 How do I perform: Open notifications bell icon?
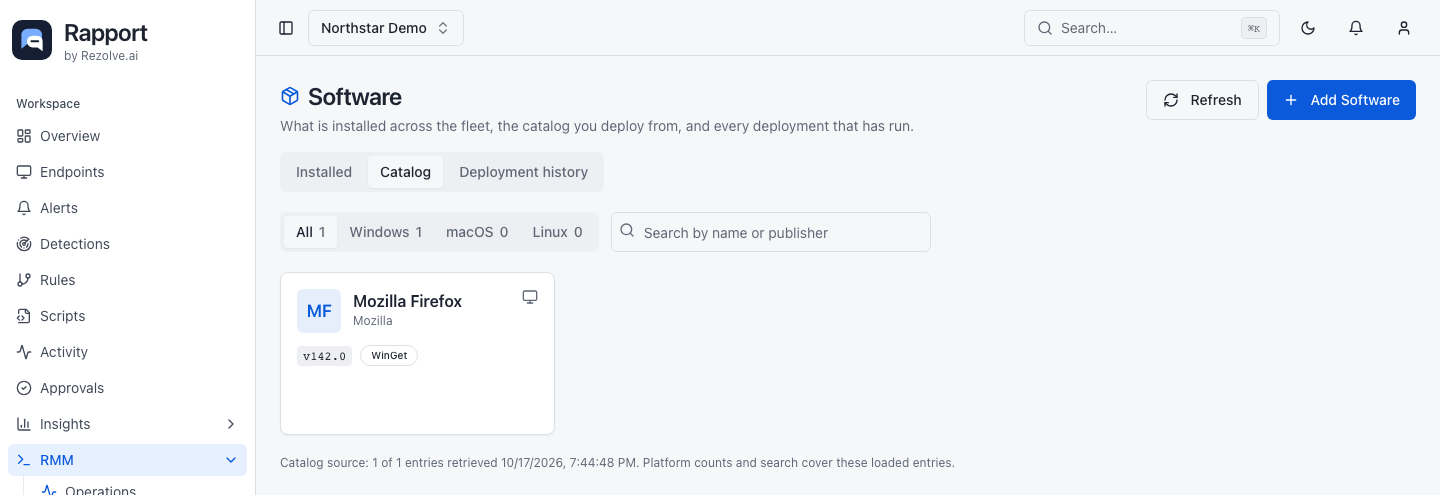pos(1356,28)
